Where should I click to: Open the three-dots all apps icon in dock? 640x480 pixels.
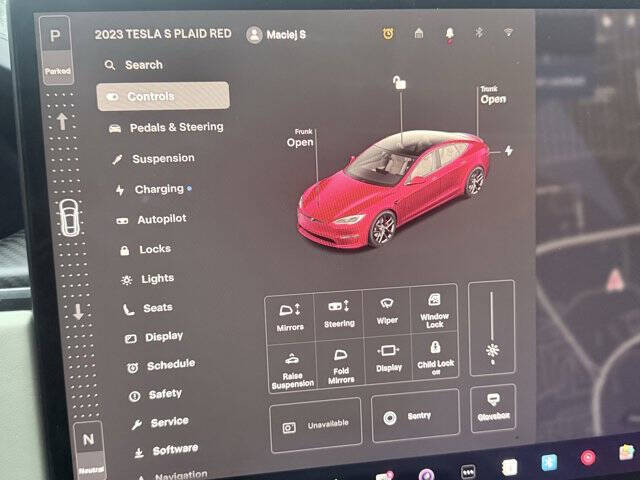[x=468, y=471]
